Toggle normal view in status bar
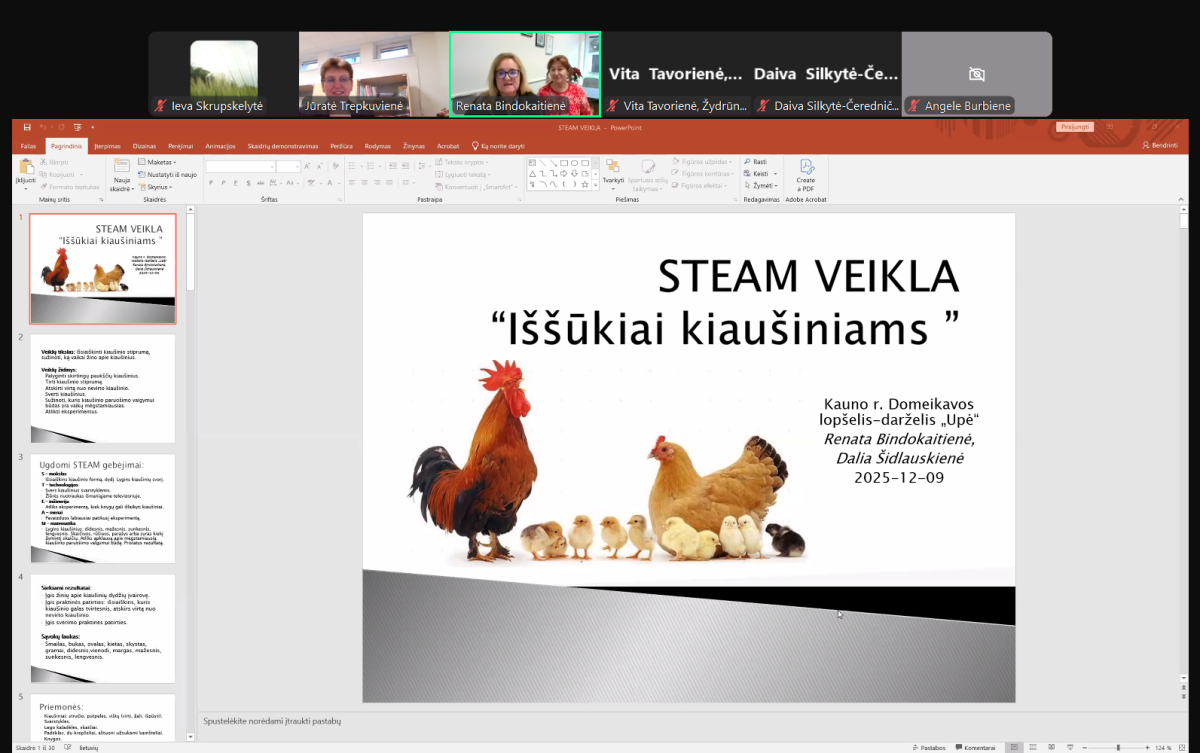 [x=1016, y=747]
